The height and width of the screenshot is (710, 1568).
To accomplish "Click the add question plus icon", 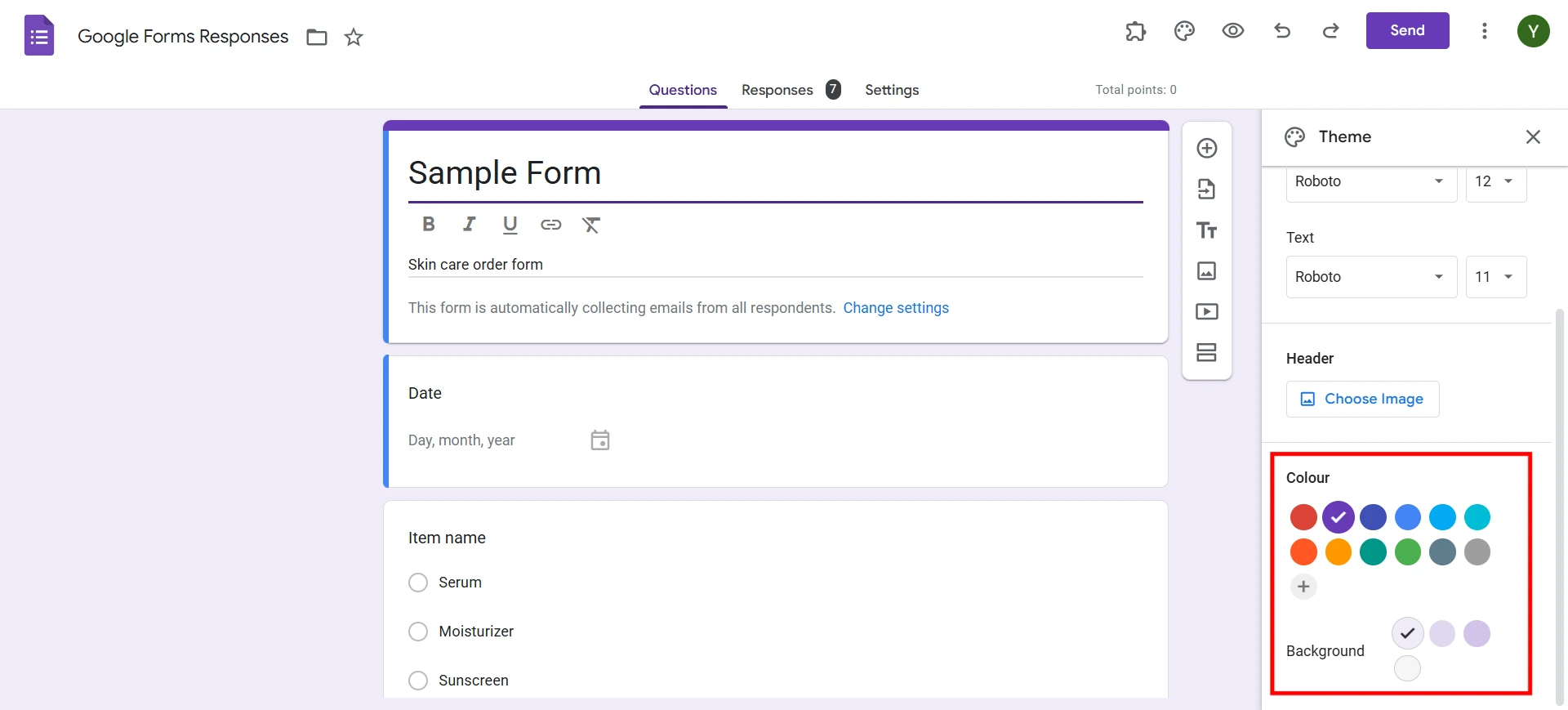I will tap(1207, 148).
